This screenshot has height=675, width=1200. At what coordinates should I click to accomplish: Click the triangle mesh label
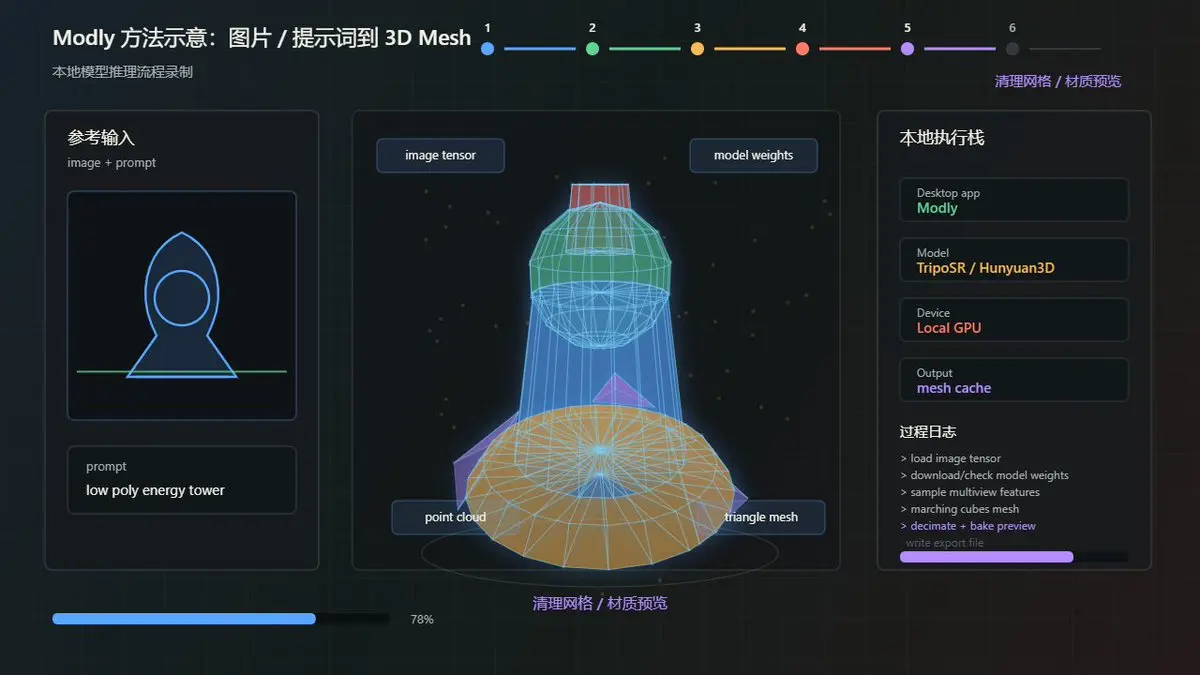761,517
